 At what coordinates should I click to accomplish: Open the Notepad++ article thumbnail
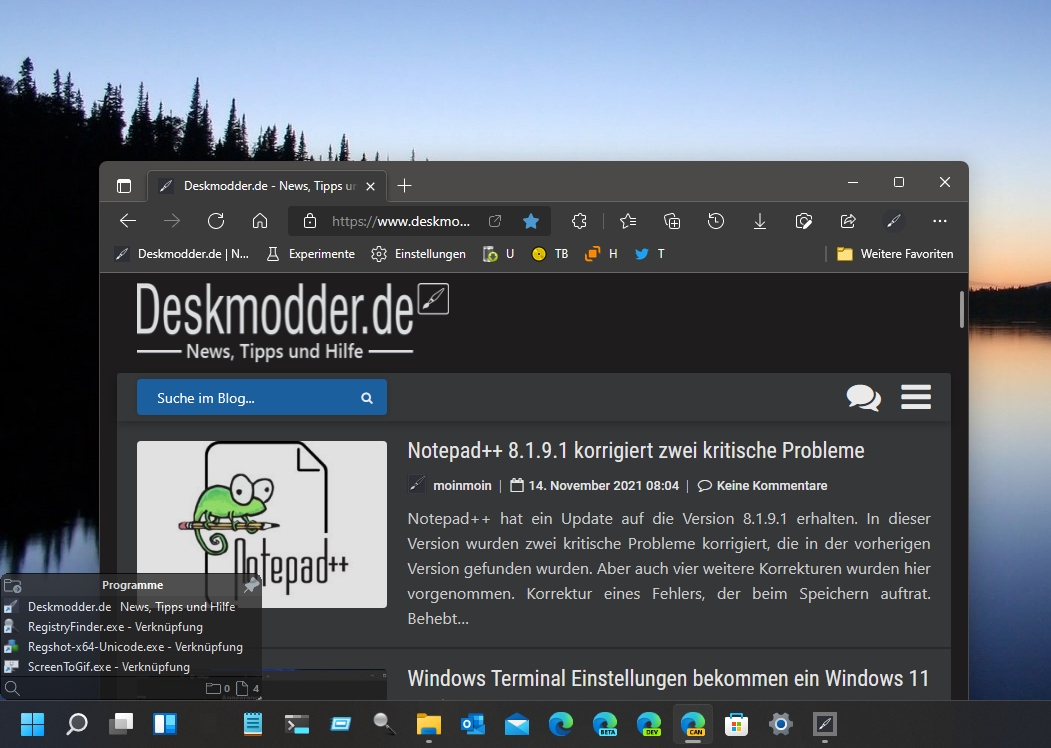click(262, 524)
